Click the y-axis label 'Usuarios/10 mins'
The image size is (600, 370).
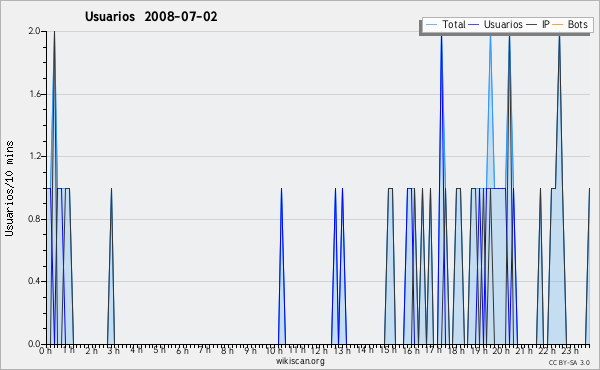(x=9, y=188)
